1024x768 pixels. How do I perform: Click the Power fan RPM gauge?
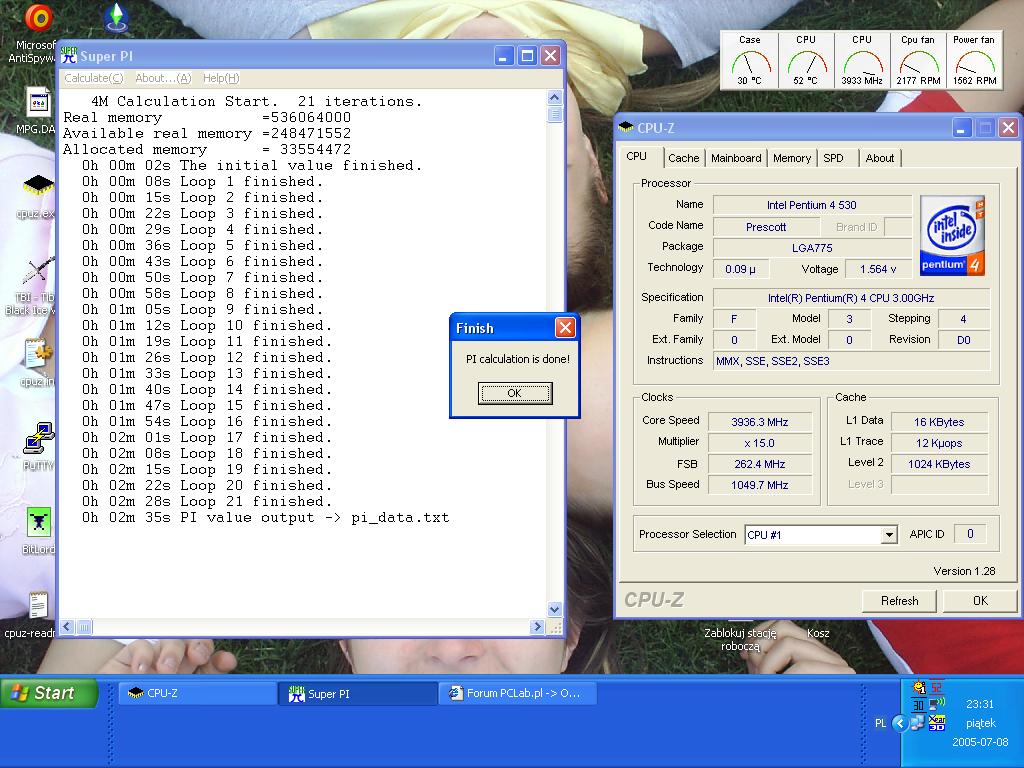point(974,60)
